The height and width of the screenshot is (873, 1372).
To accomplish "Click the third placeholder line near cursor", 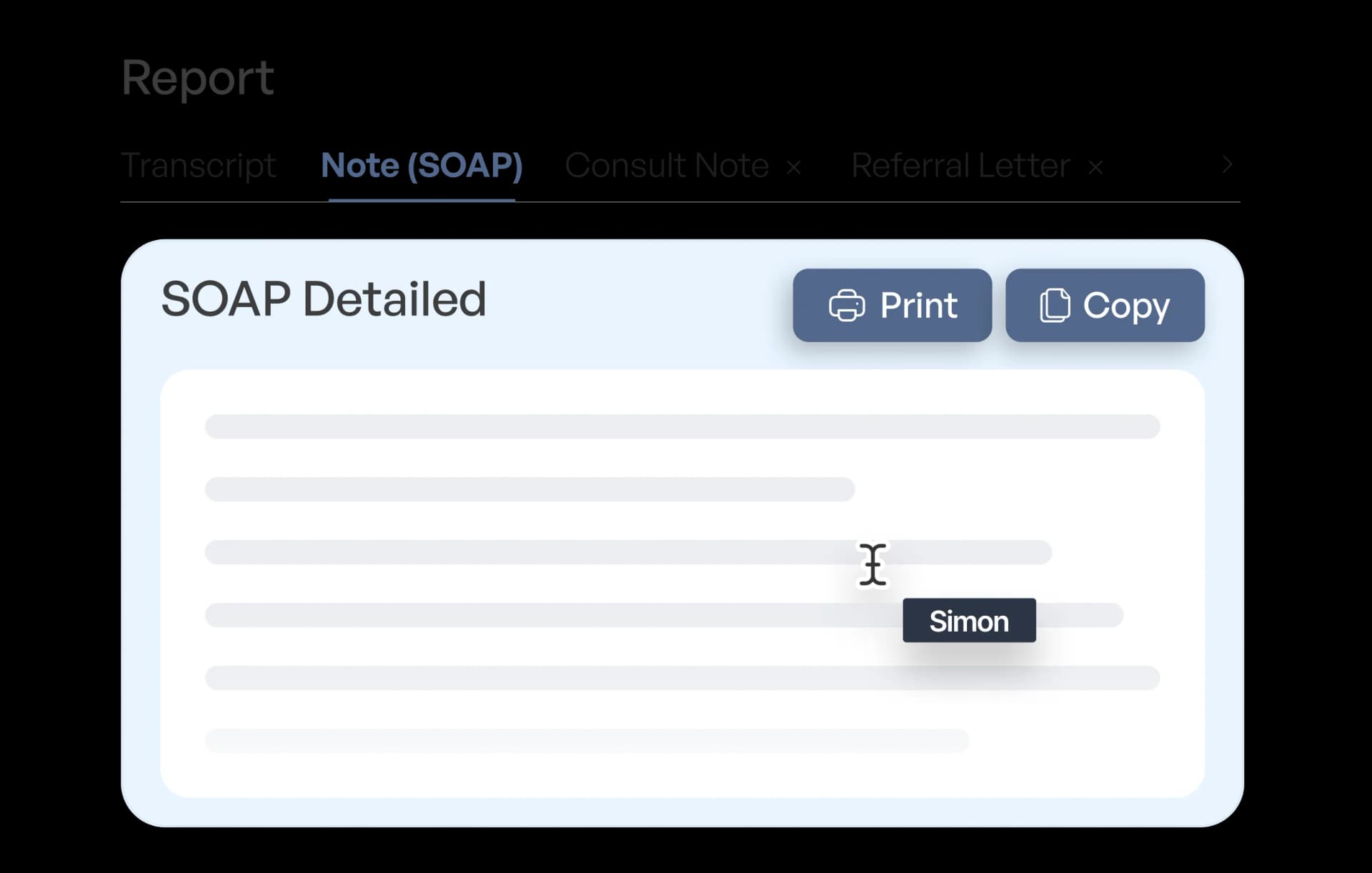I will point(628,552).
